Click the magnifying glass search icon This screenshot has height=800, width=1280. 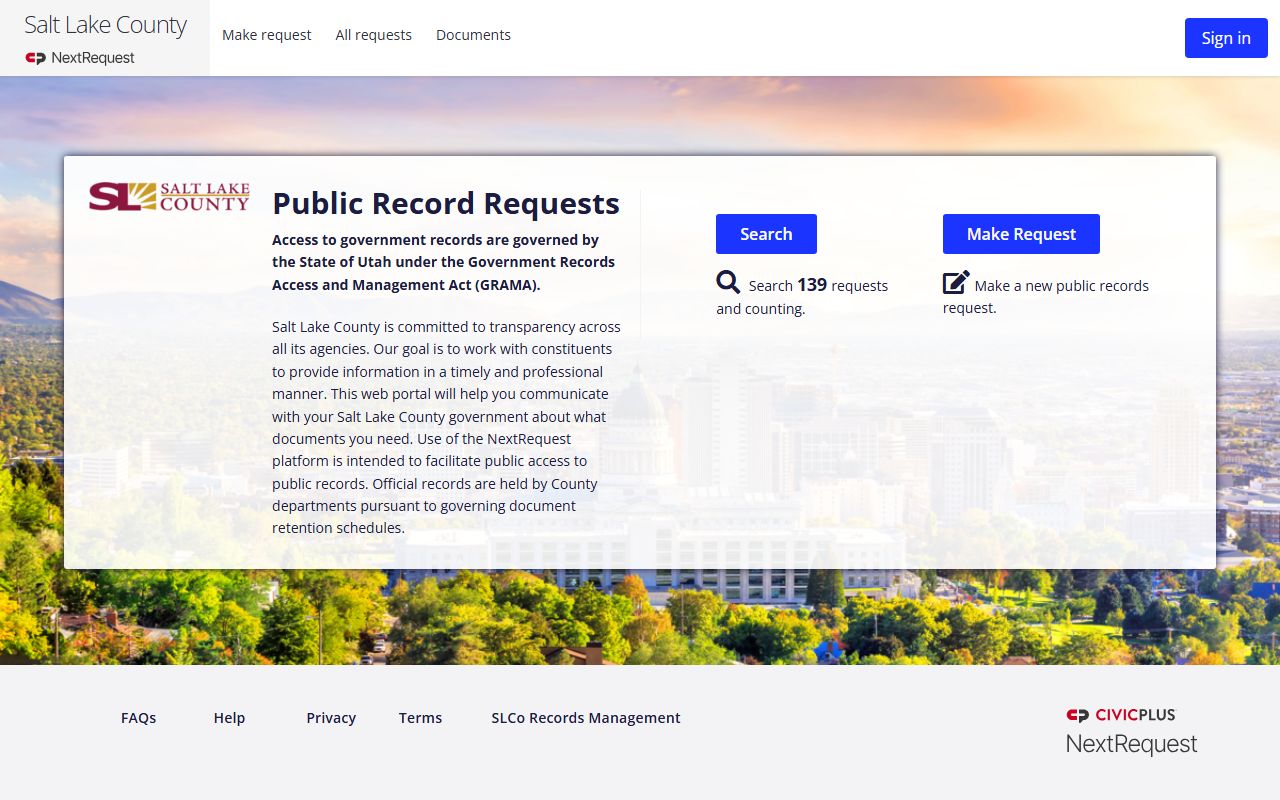728,282
